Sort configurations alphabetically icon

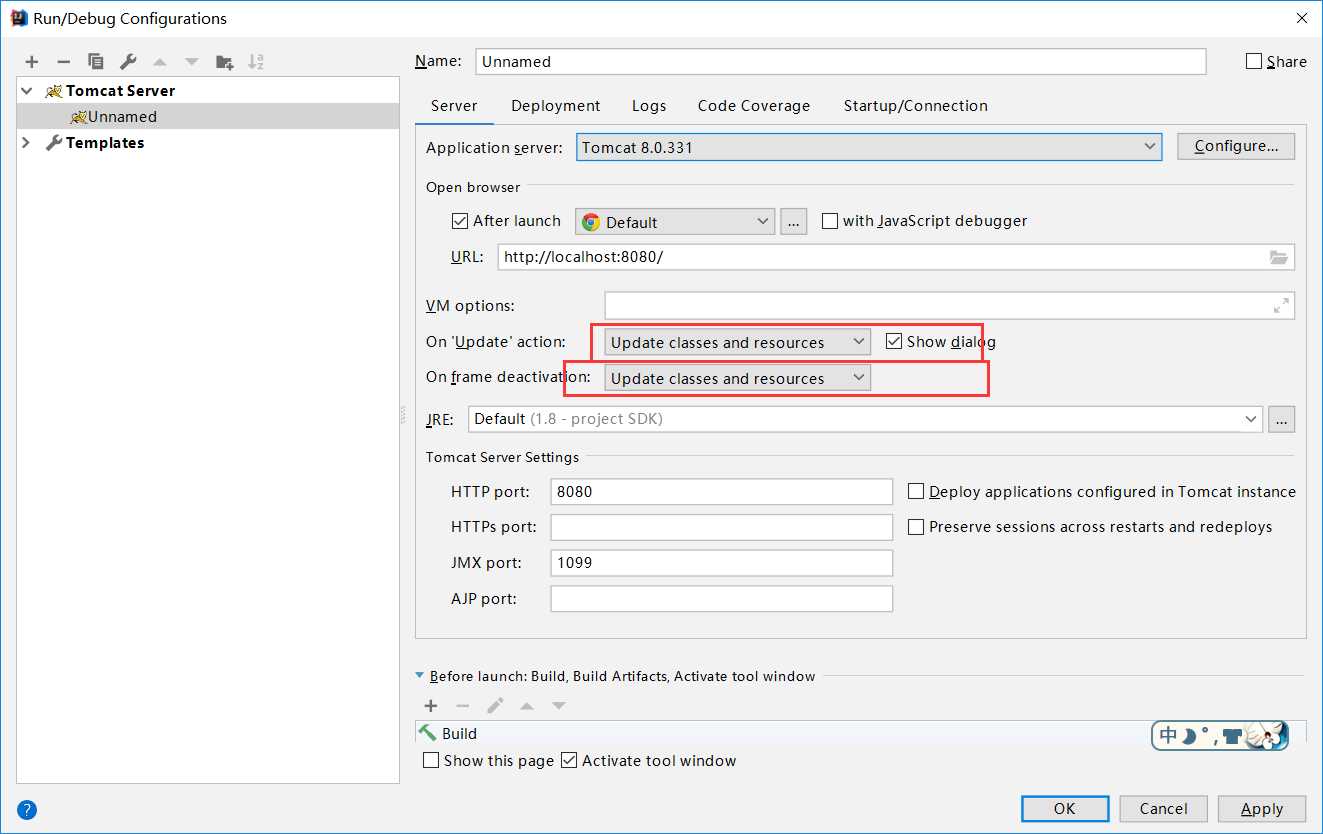point(256,62)
